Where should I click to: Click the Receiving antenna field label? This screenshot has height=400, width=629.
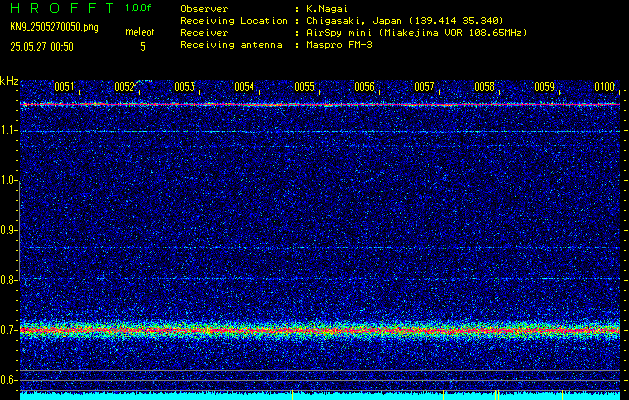pyautogui.click(x=231, y=45)
